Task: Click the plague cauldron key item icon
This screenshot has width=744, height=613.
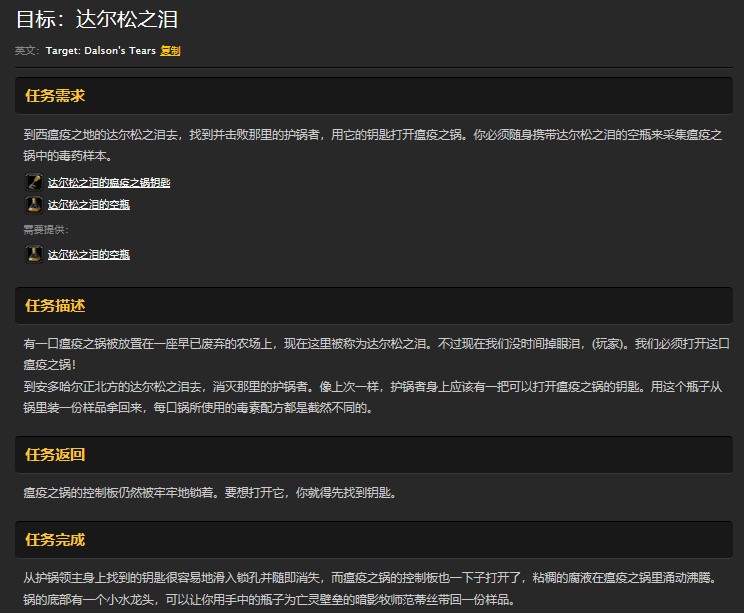Action: (x=33, y=182)
